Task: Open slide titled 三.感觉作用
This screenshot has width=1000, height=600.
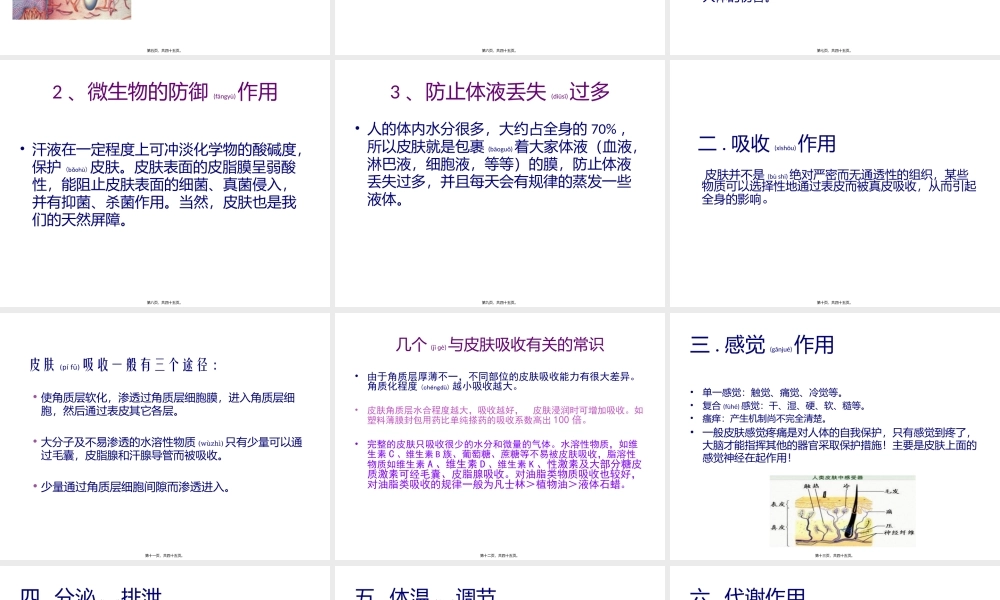Action: click(831, 435)
